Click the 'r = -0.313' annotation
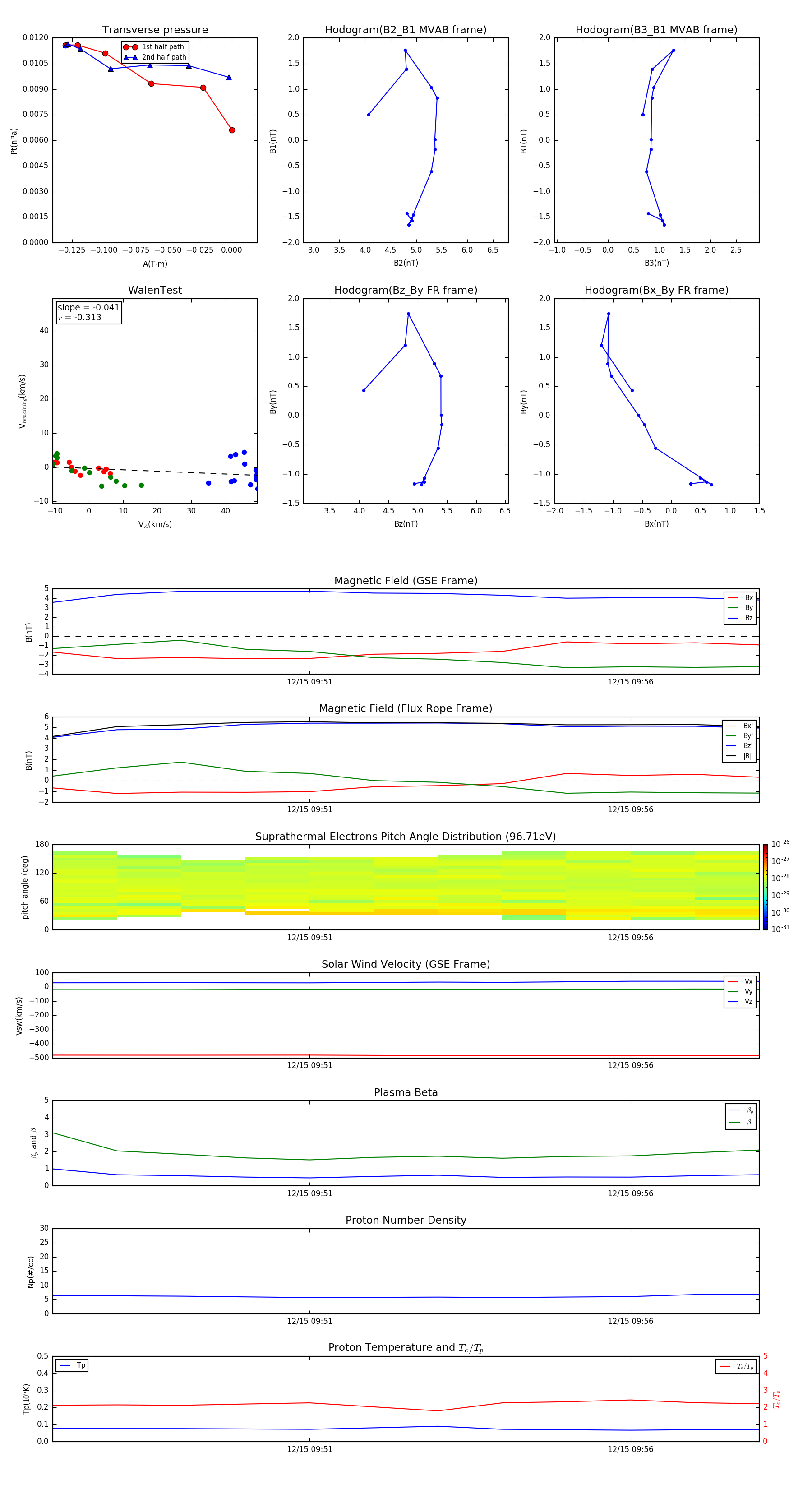 coord(80,317)
